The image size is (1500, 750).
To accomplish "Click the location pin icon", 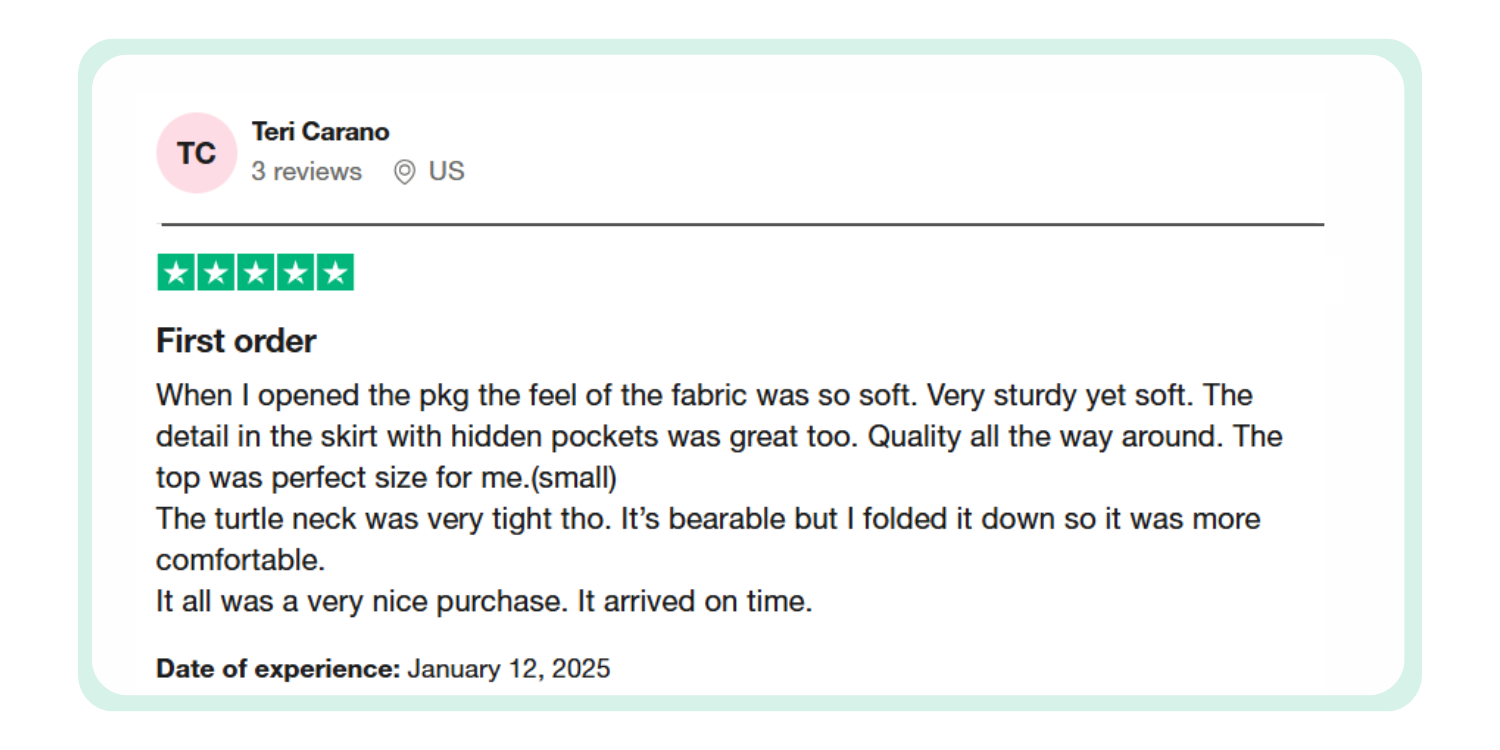I will (404, 172).
